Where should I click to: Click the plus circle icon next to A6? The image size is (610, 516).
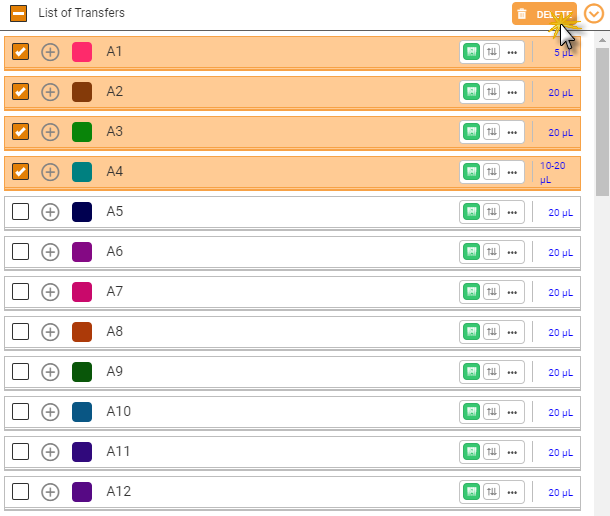pos(50,252)
